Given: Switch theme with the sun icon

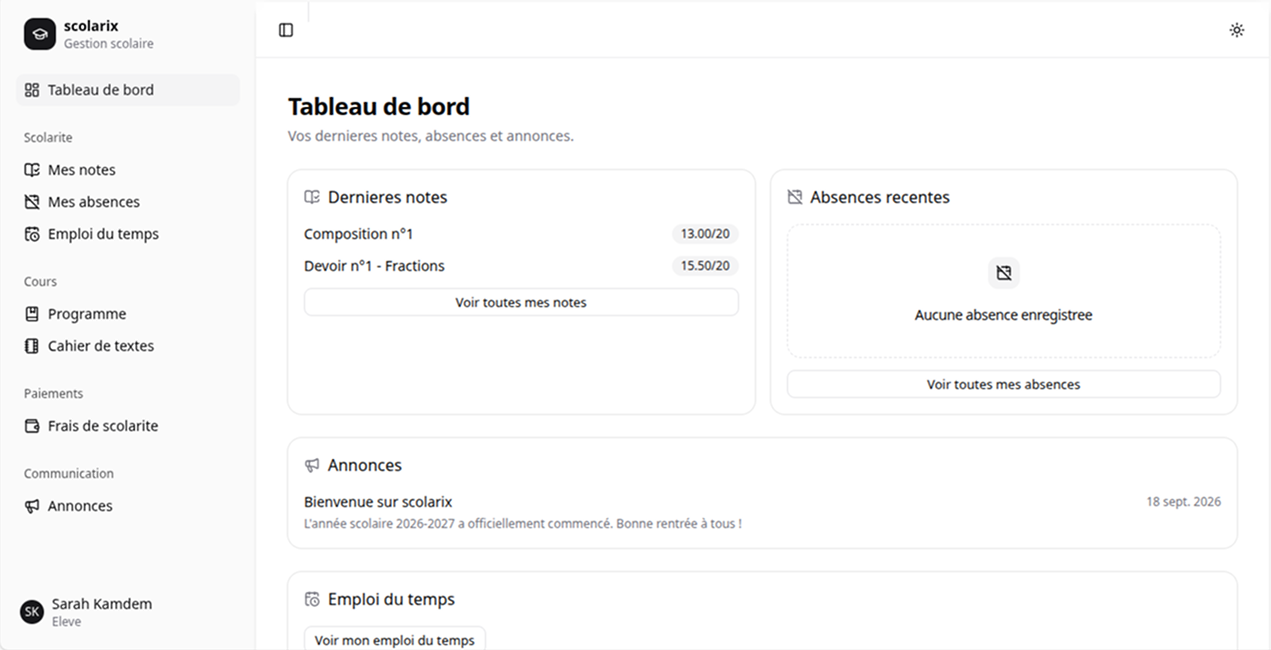Looking at the screenshot, I should 1237,30.
